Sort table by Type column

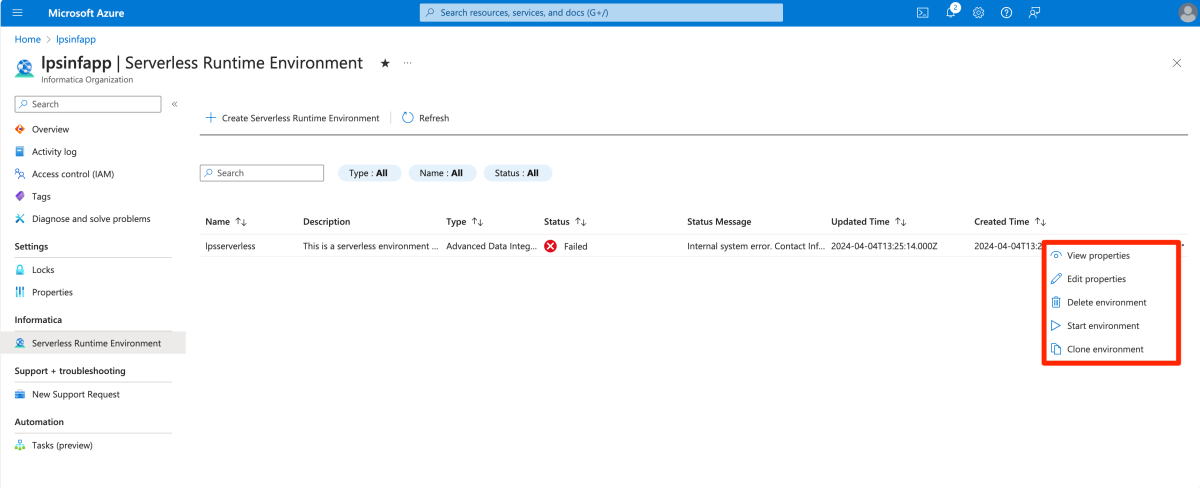pyautogui.click(x=465, y=222)
